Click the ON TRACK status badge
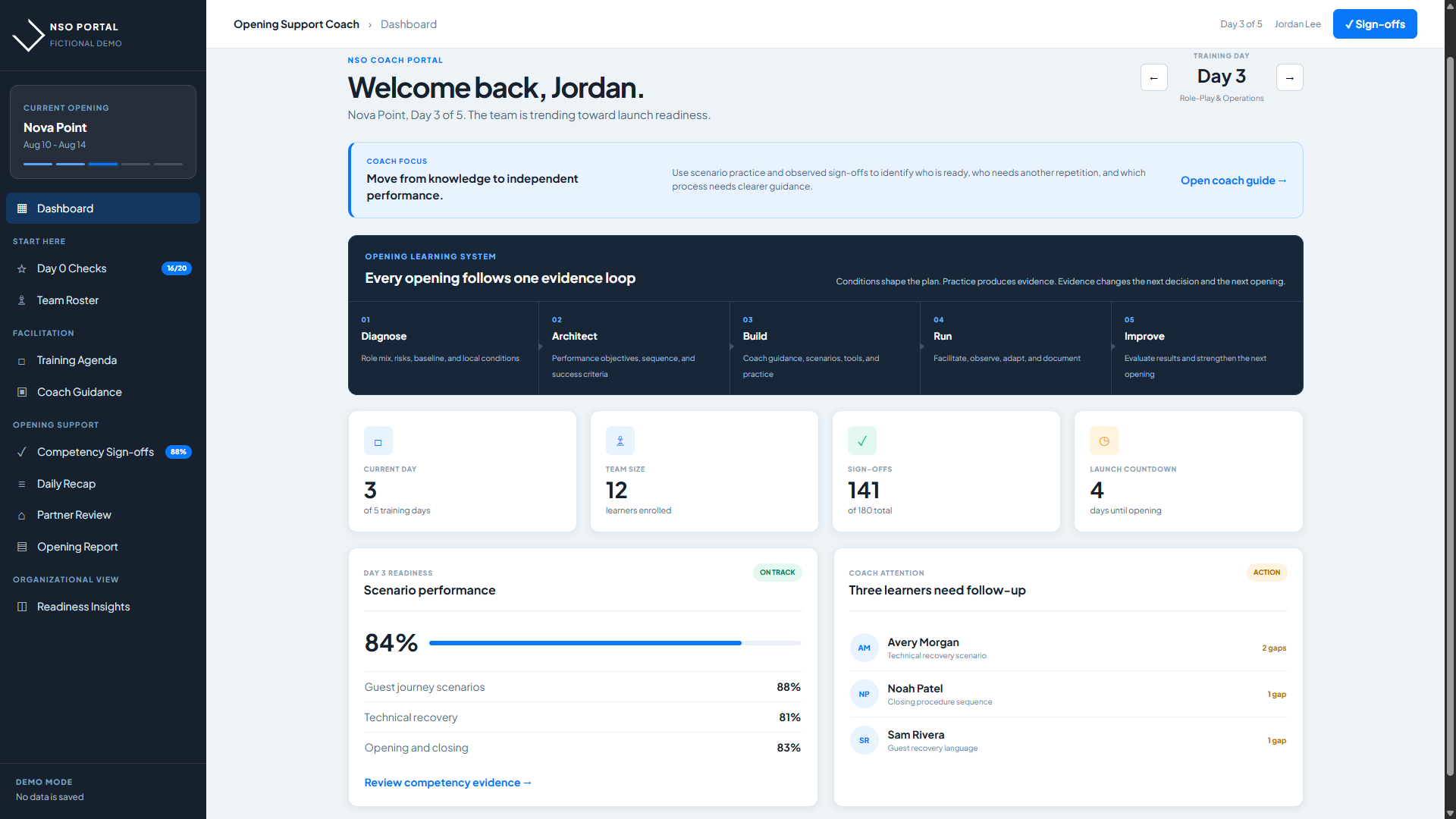 (x=777, y=573)
